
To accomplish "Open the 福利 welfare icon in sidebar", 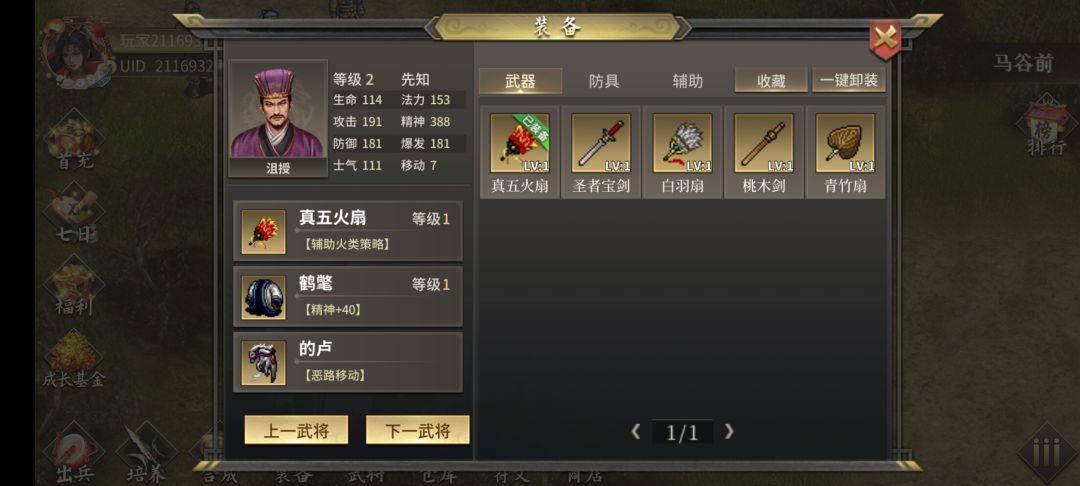I will point(74,286).
